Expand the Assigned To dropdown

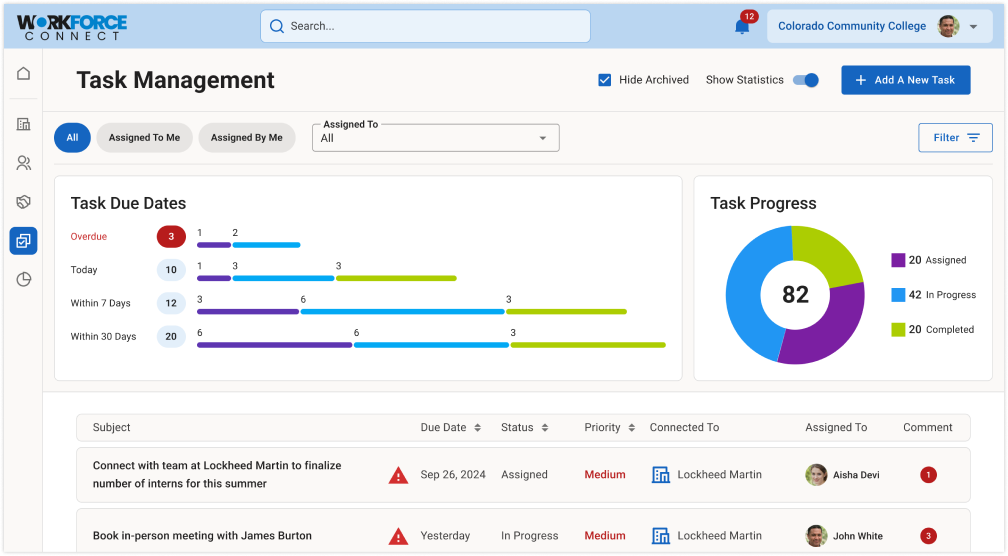click(x=436, y=138)
